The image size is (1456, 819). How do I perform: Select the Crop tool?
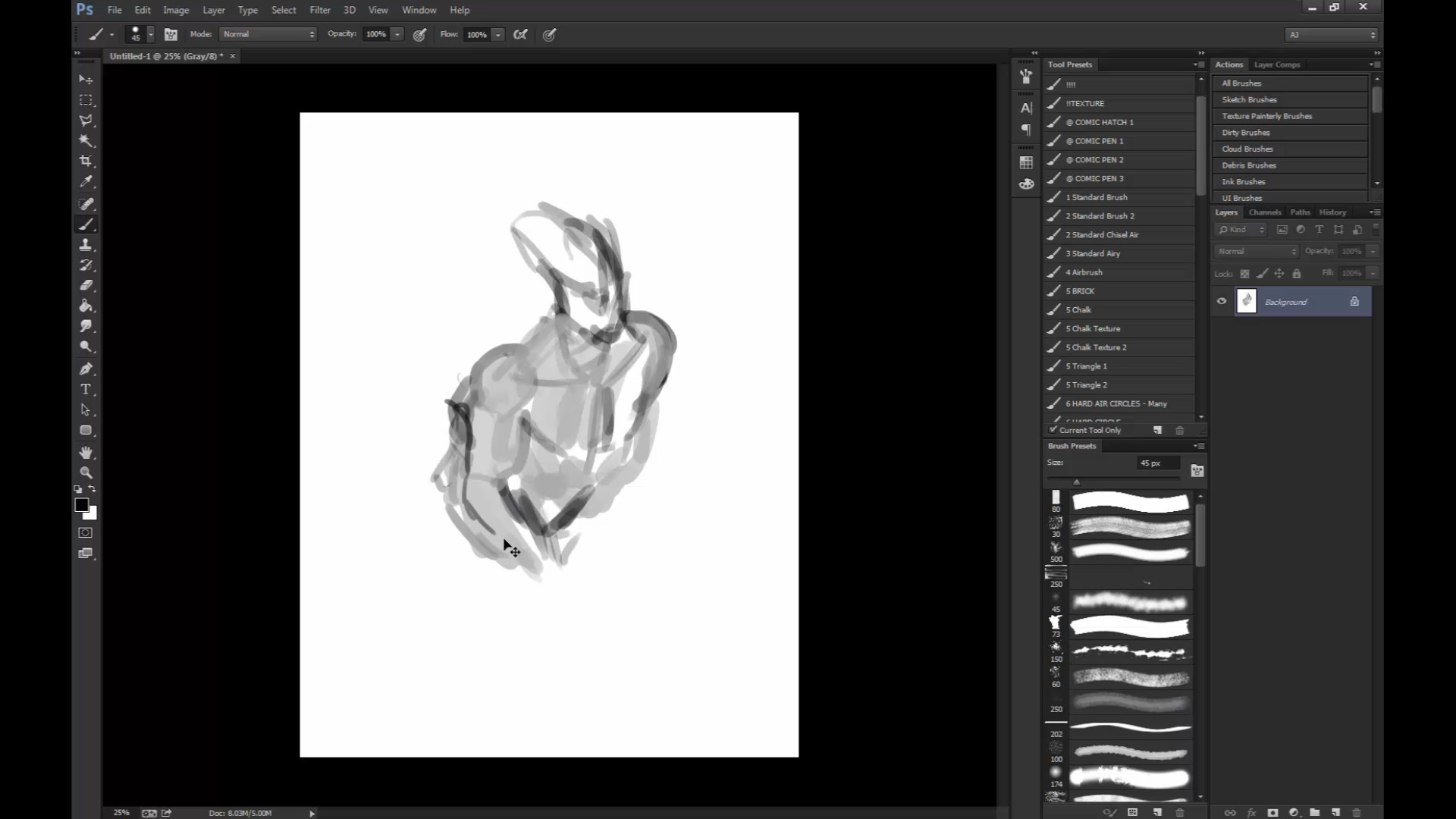(86, 162)
